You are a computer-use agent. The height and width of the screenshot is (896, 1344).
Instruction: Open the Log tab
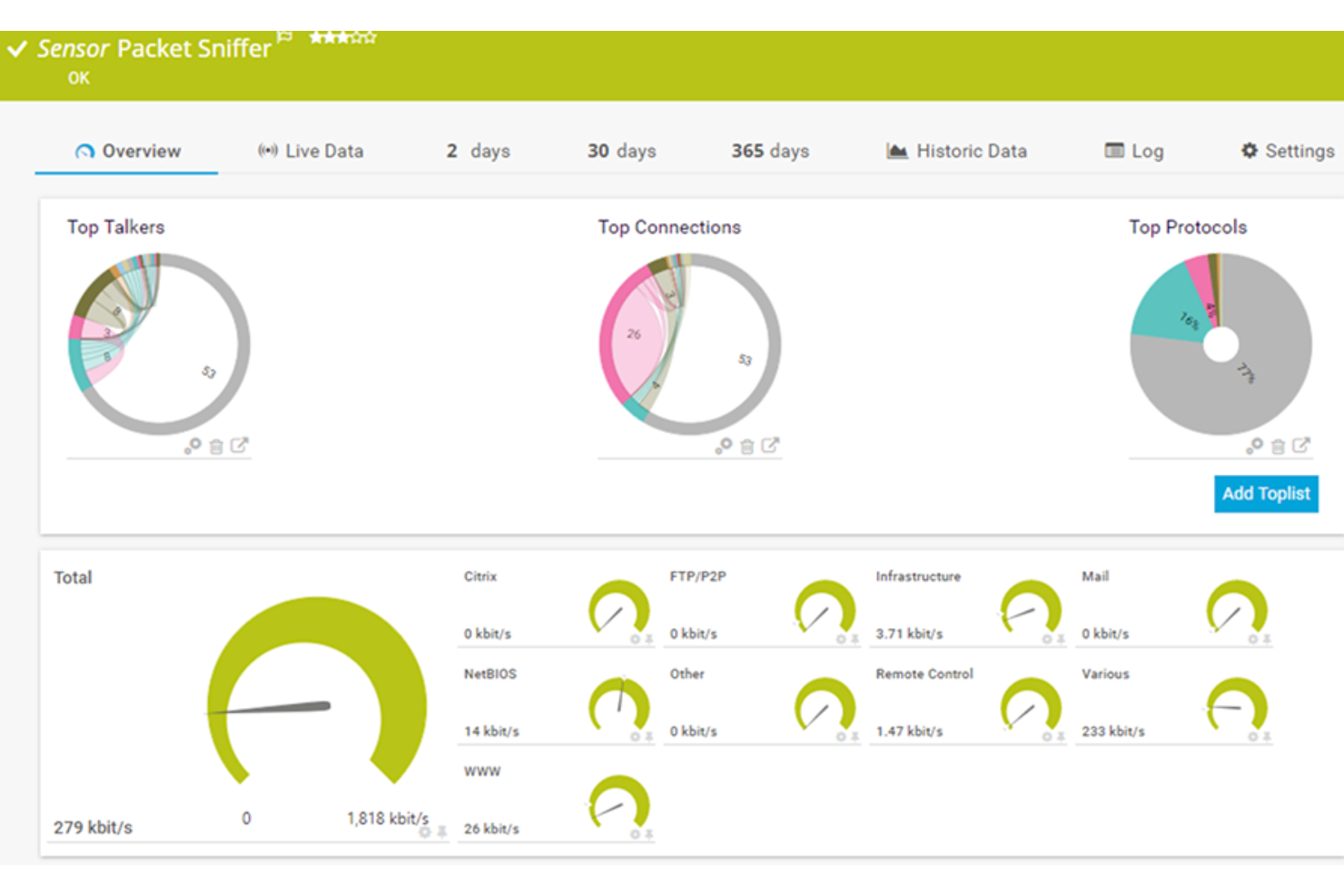click(x=1134, y=151)
